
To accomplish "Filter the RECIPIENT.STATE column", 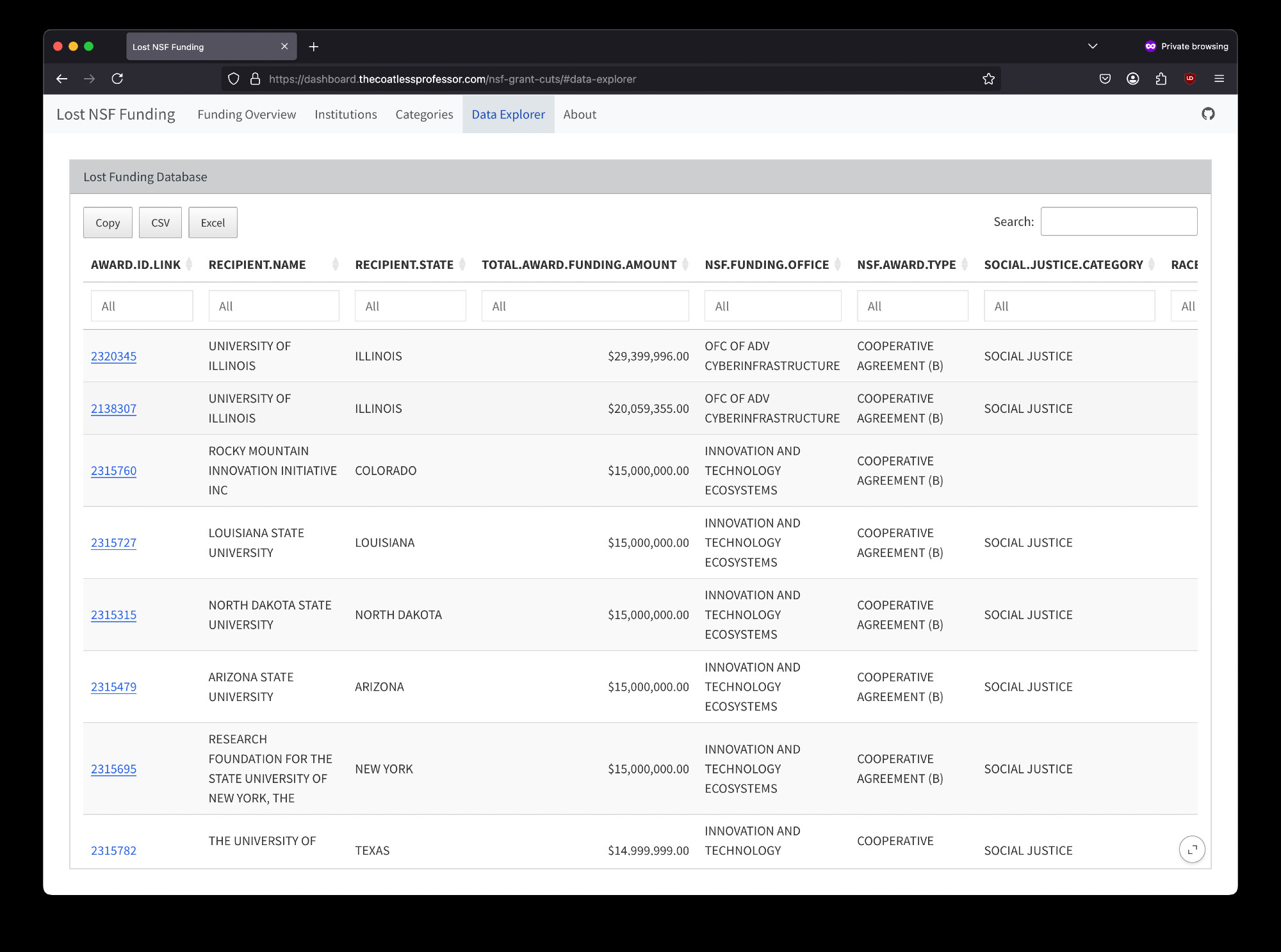I will (411, 306).
